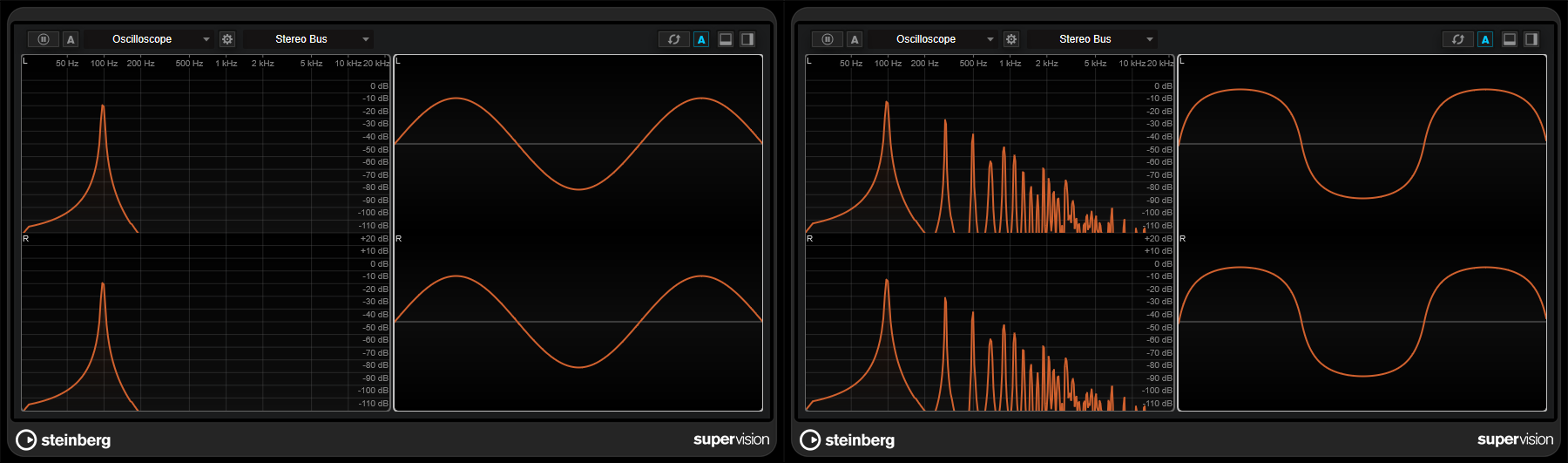
Task: Click the 5 kHz label in right window
Action: click(x=1095, y=64)
